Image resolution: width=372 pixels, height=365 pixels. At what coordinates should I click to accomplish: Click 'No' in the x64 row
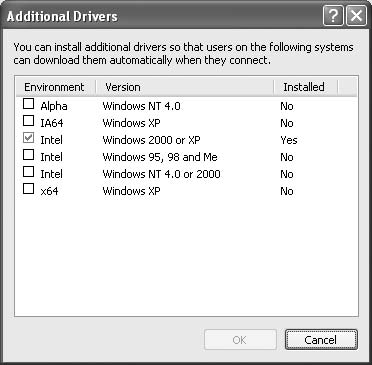point(287,191)
